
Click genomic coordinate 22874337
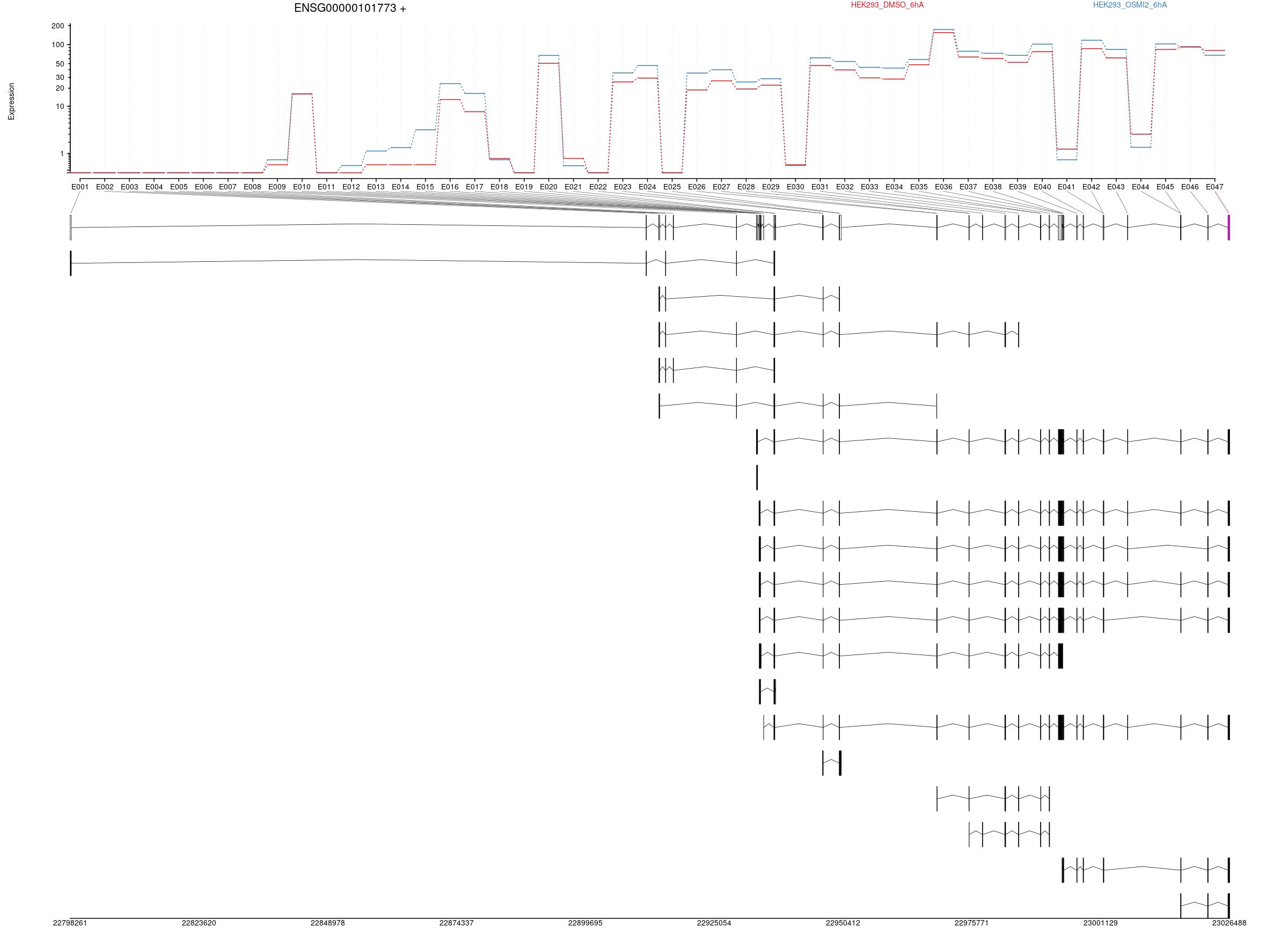click(x=457, y=923)
